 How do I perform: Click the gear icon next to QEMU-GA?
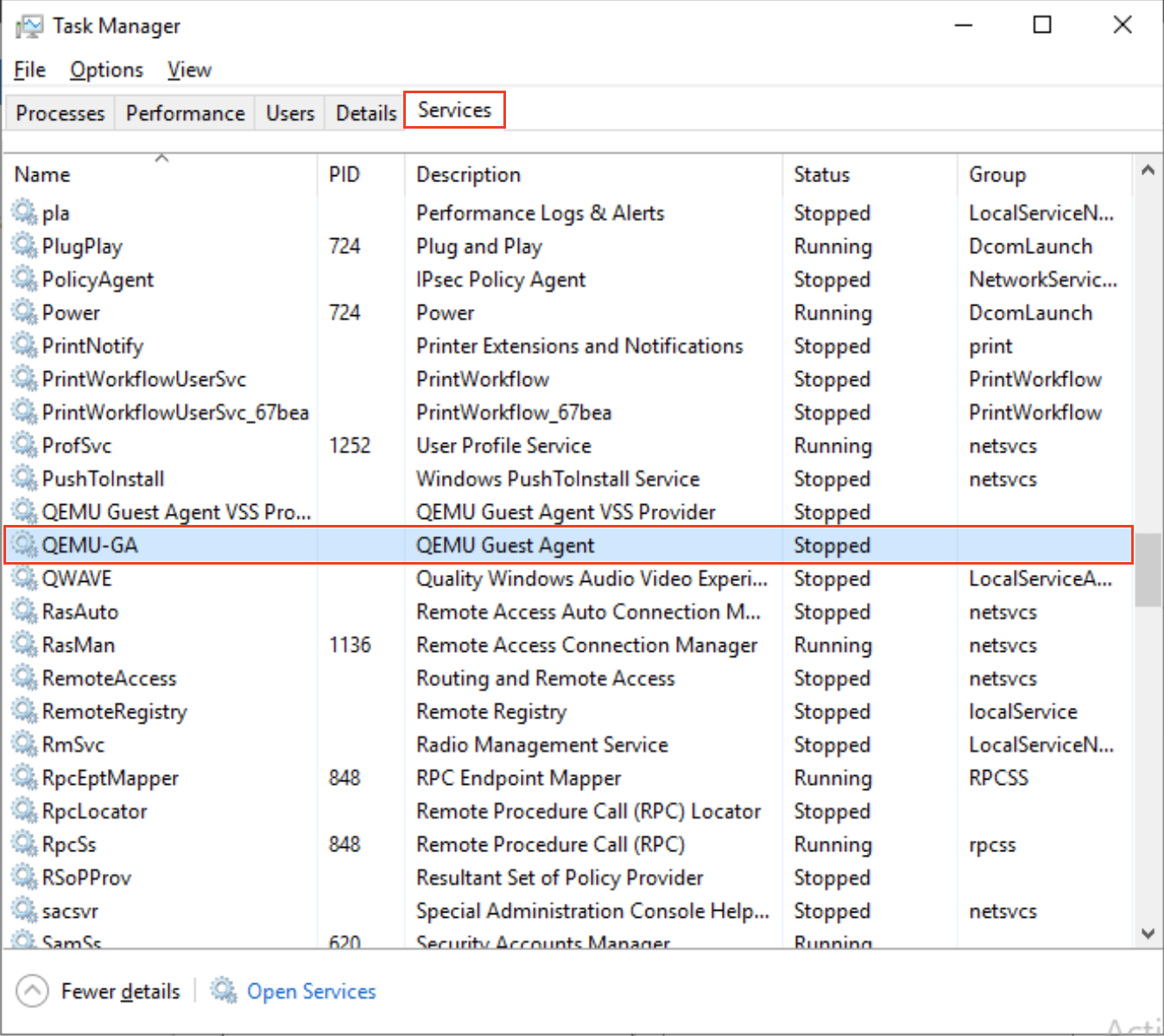[x=24, y=544]
